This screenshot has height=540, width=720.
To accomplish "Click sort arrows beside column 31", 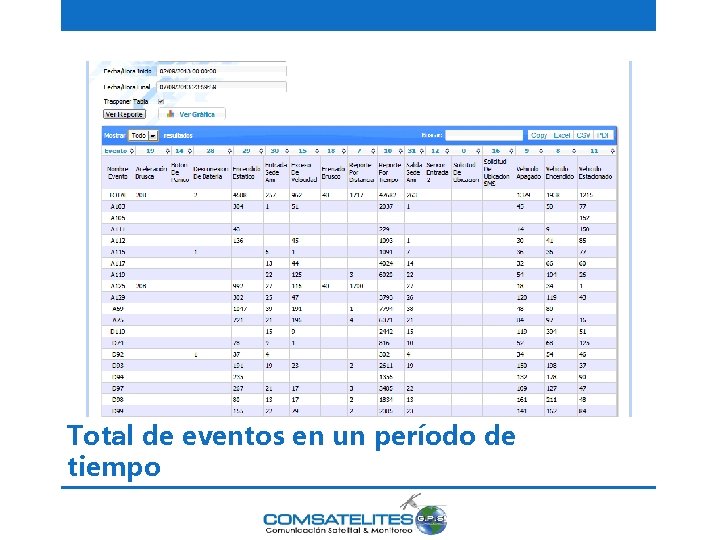I will [x=422, y=151].
